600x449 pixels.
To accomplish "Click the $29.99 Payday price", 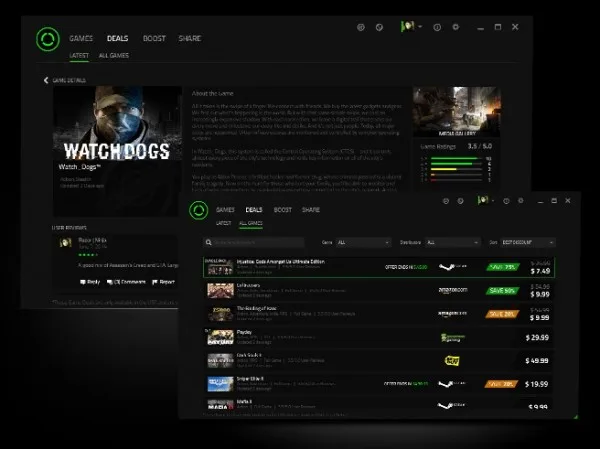I will [x=537, y=337].
